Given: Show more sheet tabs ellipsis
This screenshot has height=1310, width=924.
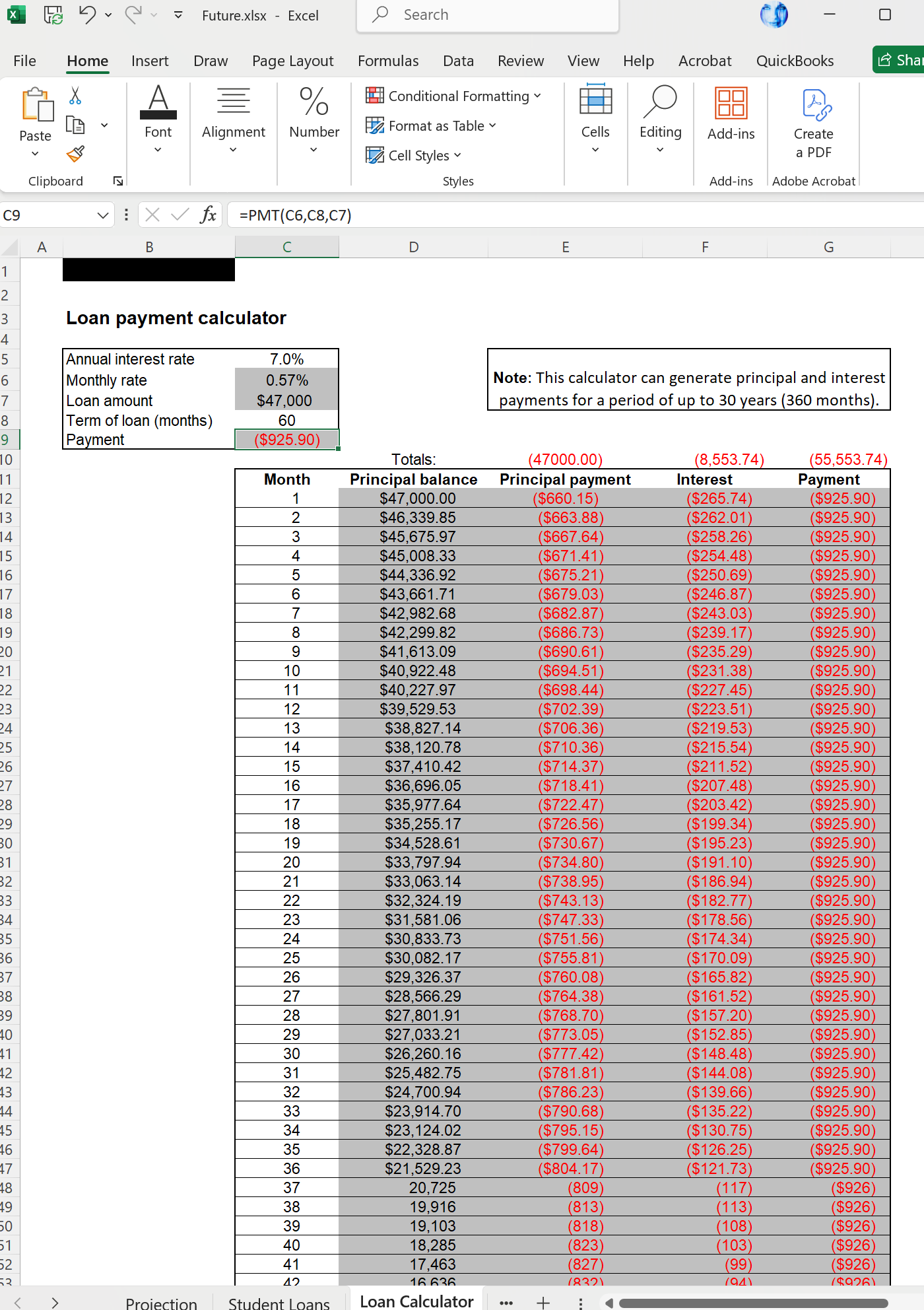Looking at the screenshot, I should 506,1303.
